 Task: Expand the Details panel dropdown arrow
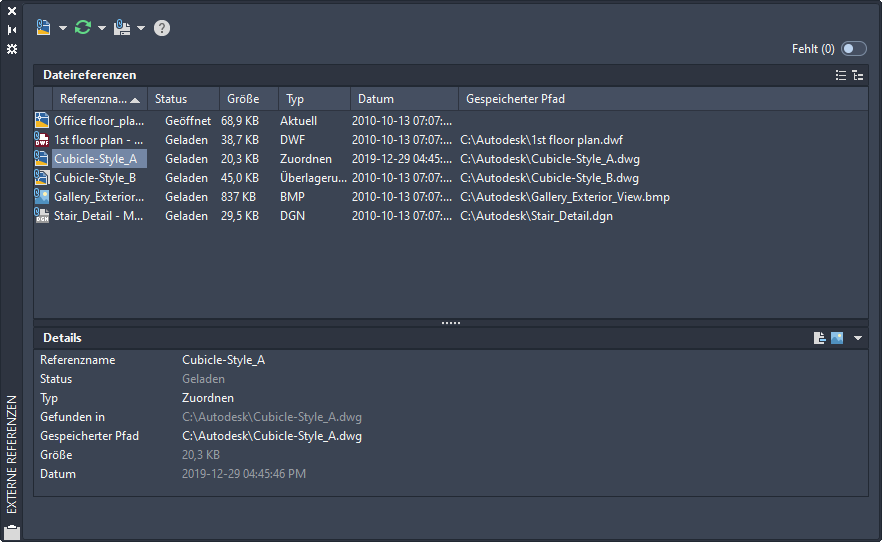(858, 339)
